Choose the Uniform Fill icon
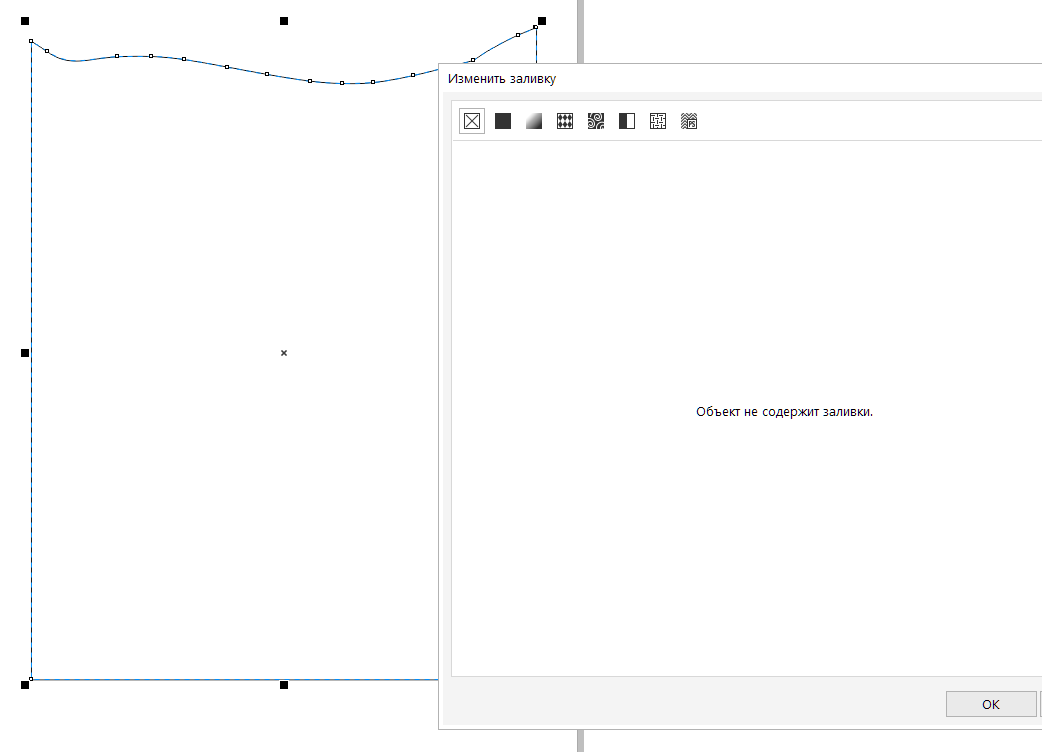 point(503,121)
